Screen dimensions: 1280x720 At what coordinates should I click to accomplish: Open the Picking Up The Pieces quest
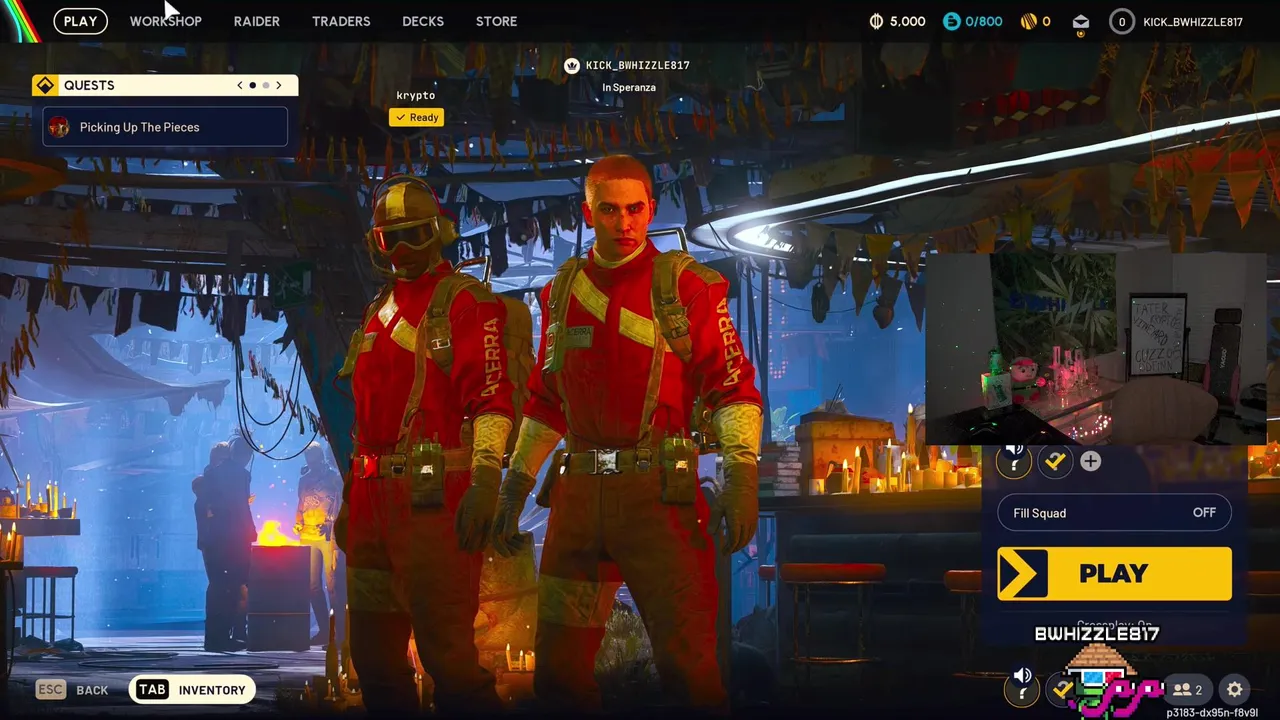pyautogui.click(x=165, y=127)
